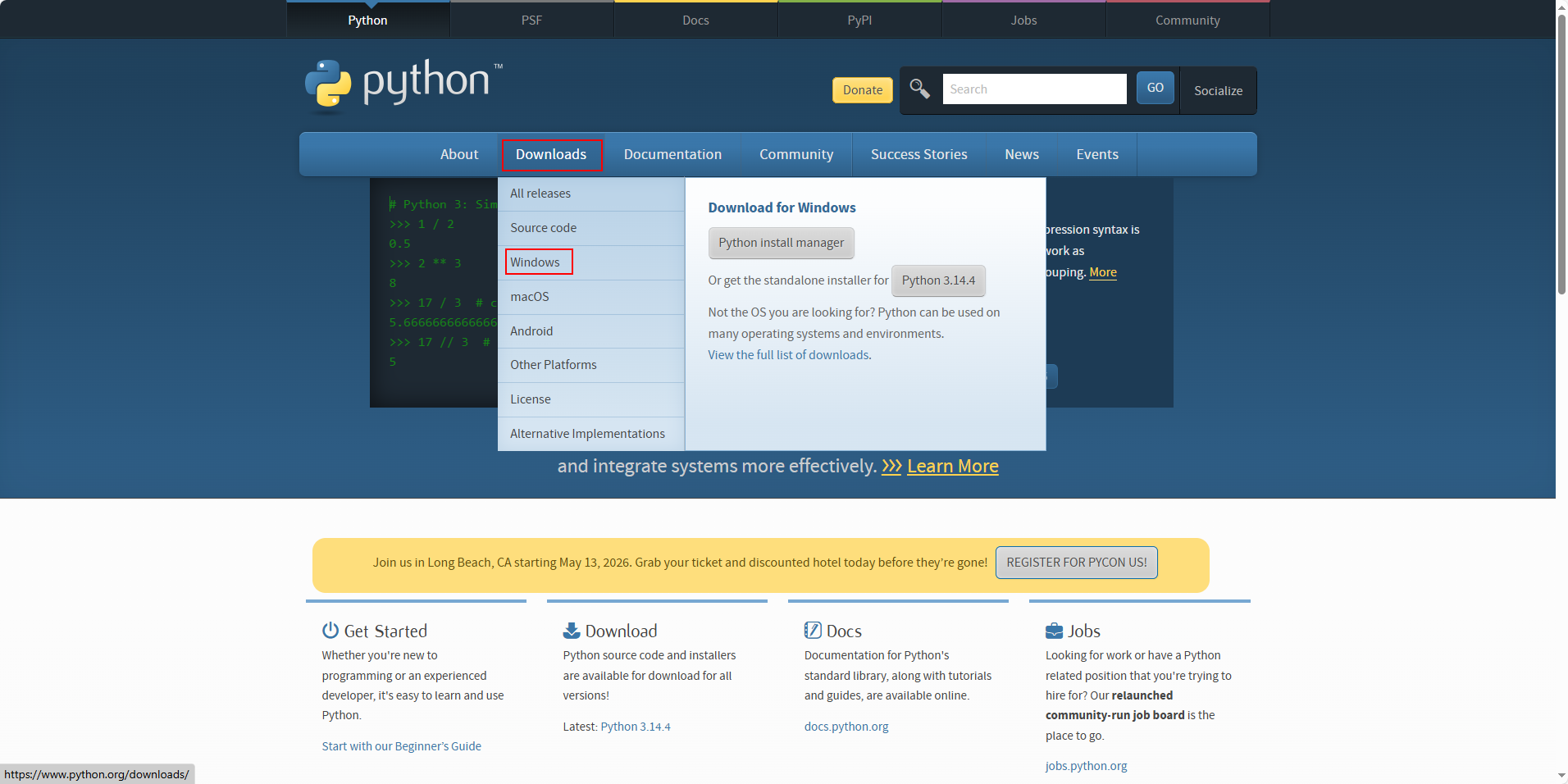Click the Python install manager button
Screen dimensions: 1568x784
tap(780, 243)
